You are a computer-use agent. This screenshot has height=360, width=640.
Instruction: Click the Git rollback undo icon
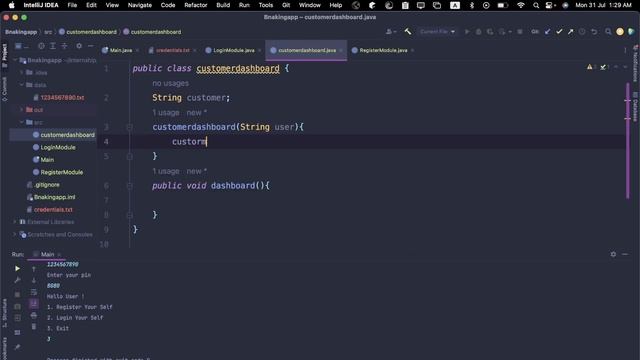pyautogui.click(x=594, y=31)
